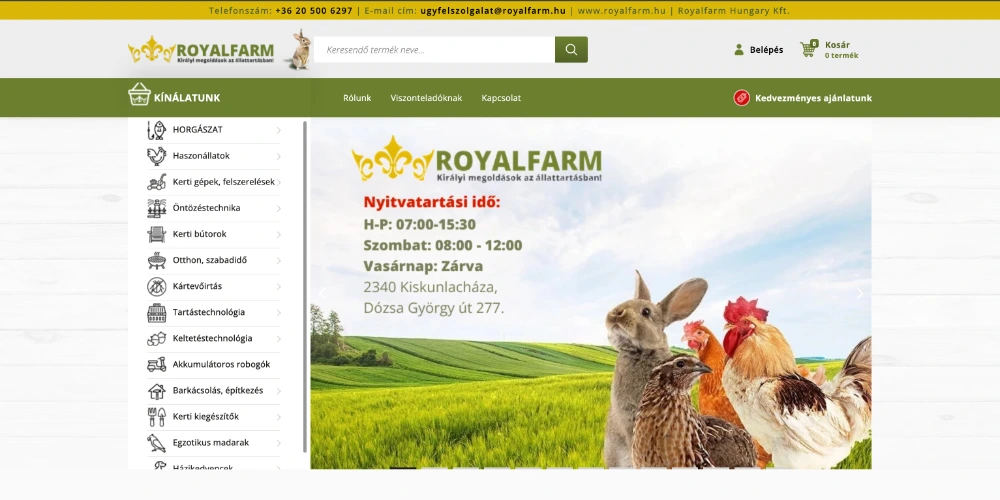The height and width of the screenshot is (500, 1000).
Task: Click the Kínálatunk basket icon
Action: [x=139, y=96]
